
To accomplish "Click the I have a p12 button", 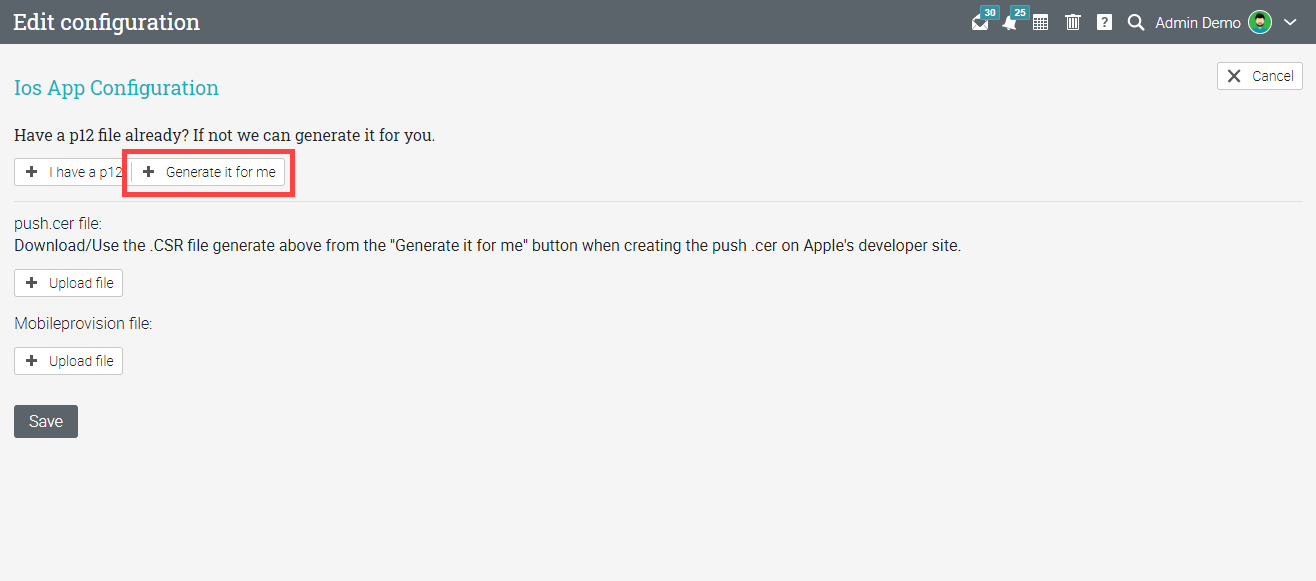I will pyautogui.click(x=72, y=172).
